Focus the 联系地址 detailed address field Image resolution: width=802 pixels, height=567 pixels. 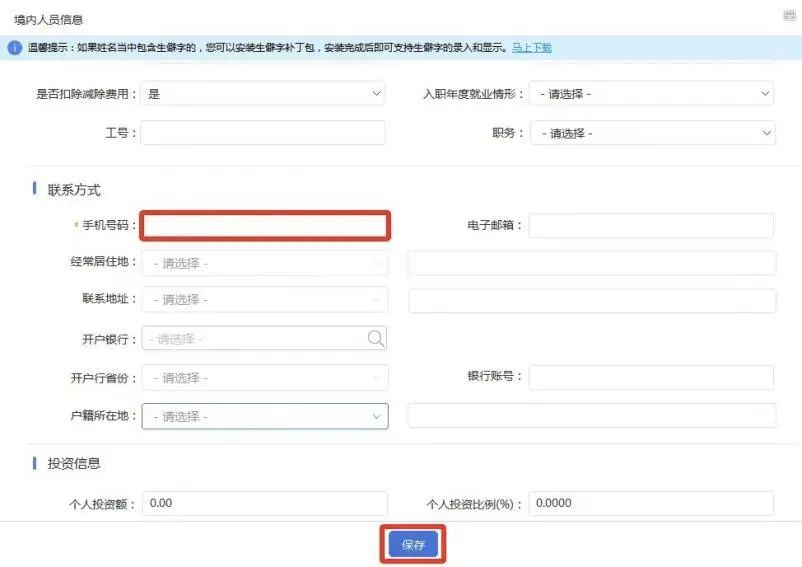tap(592, 300)
